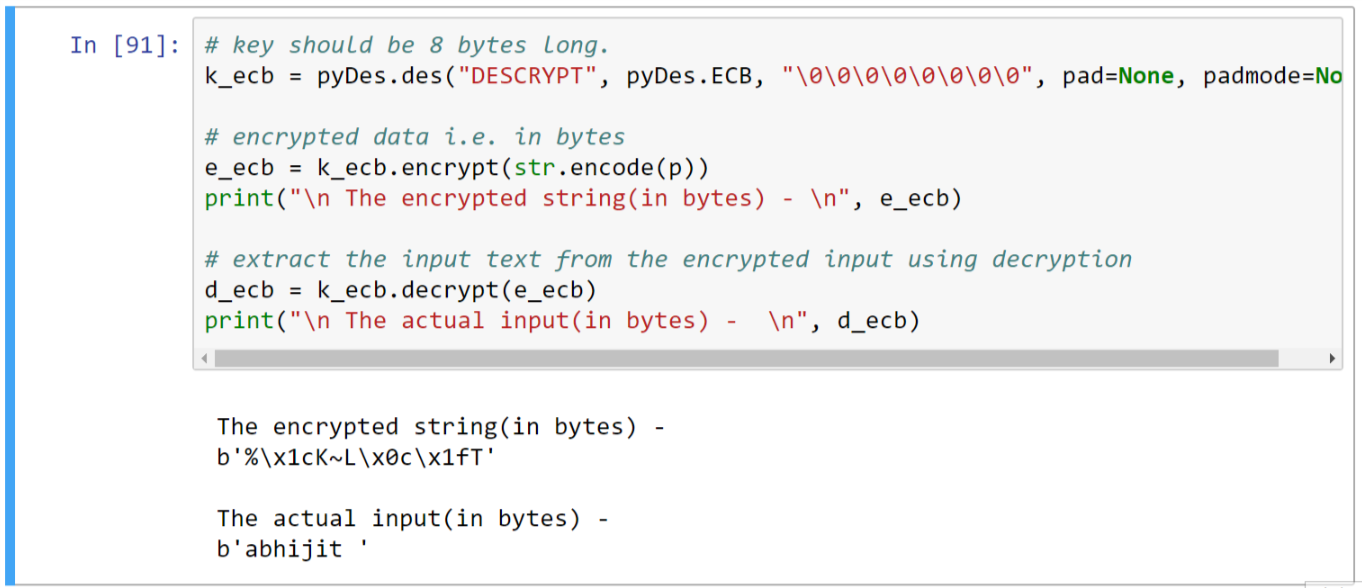
Task: Click "The actual input(in bytes)" output text
Action: coord(412,518)
